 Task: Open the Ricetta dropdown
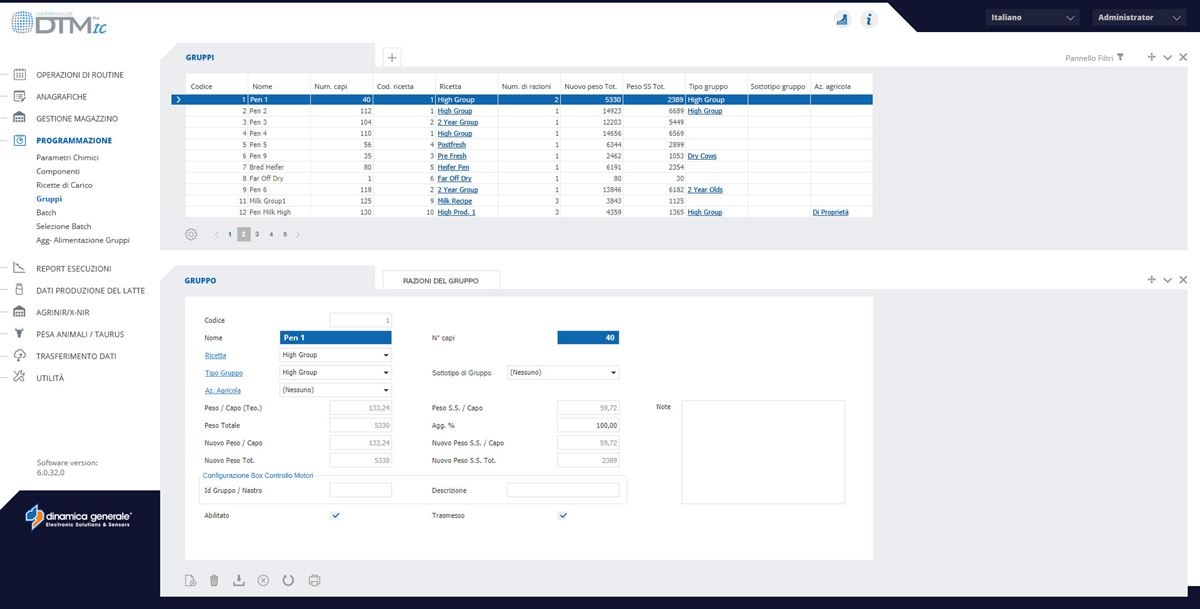[336, 355]
